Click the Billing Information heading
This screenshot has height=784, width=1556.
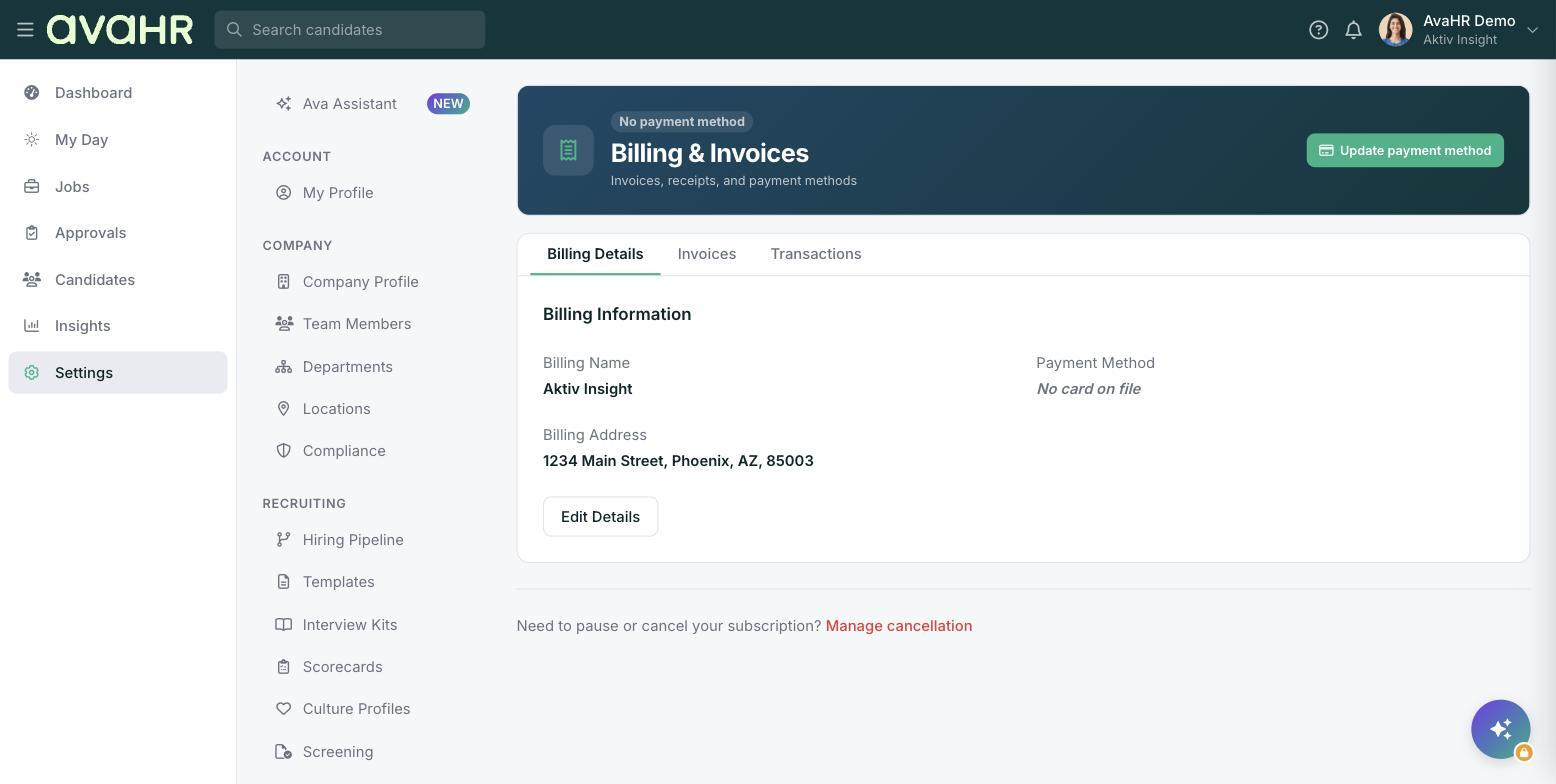click(x=617, y=314)
